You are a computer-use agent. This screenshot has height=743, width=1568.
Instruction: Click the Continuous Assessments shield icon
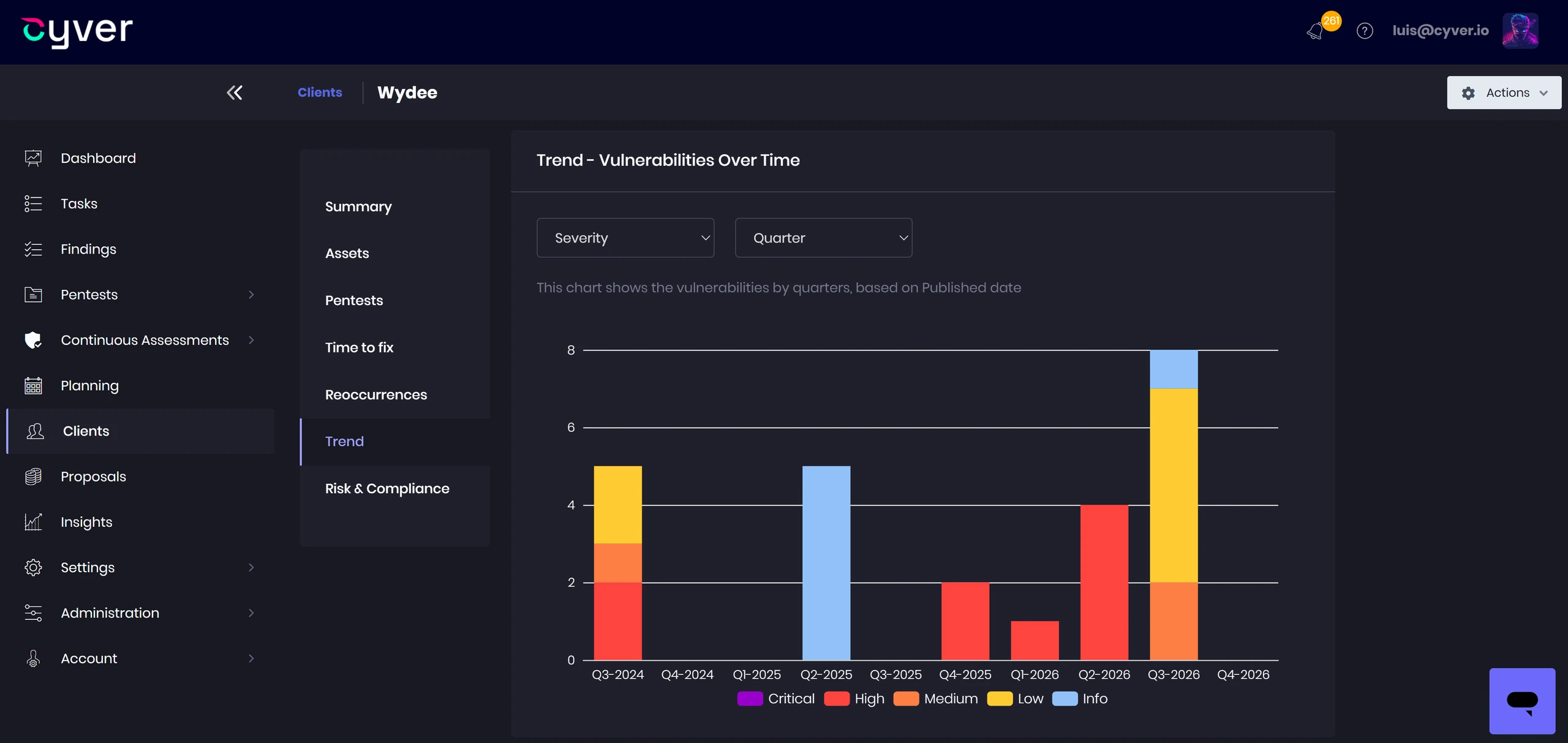pos(33,340)
